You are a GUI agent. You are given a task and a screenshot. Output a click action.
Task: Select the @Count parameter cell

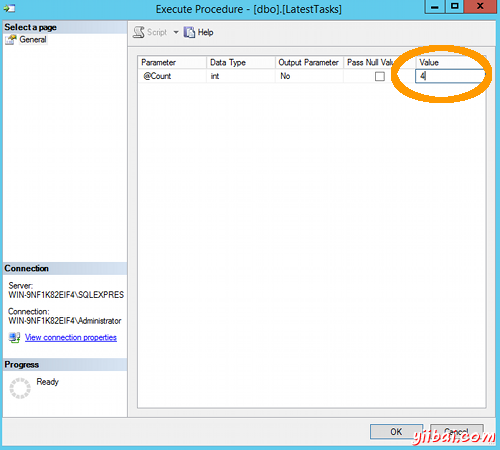[172, 76]
